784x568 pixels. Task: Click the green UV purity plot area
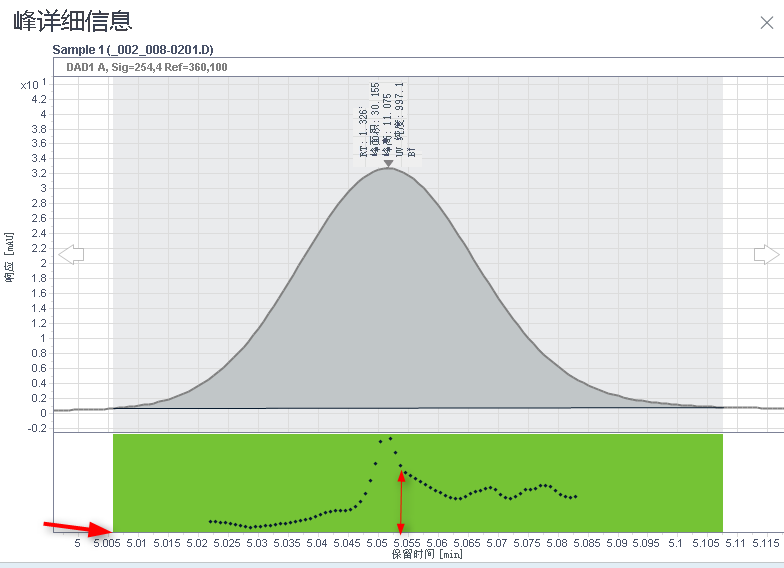(x=418, y=483)
